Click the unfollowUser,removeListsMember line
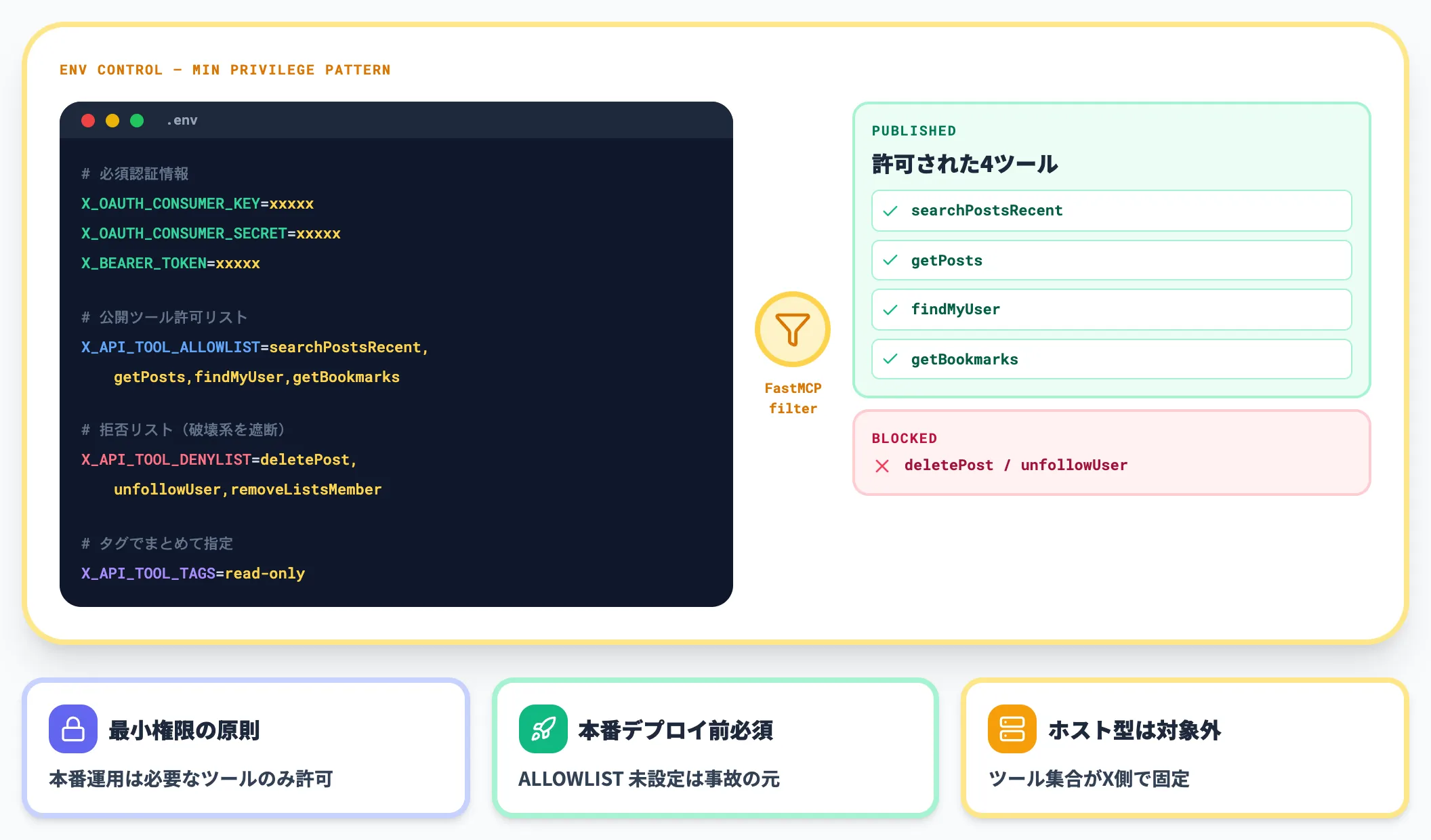 click(x=248, y=490)
